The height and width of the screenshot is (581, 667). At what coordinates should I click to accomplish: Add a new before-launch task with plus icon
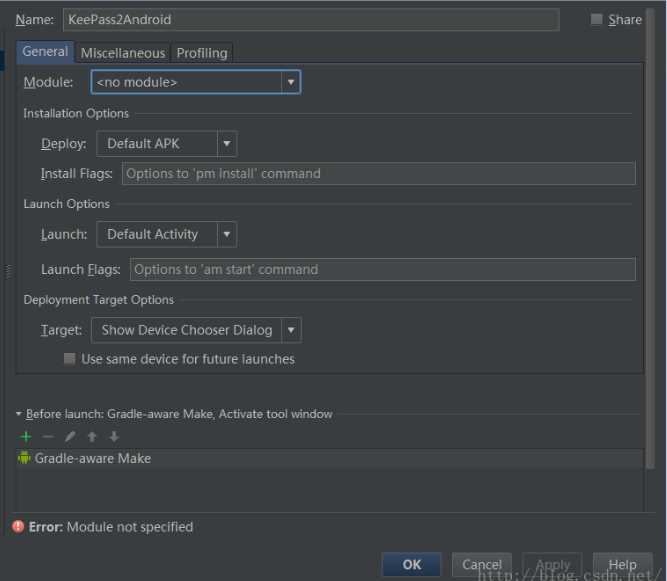pos(26,436)
